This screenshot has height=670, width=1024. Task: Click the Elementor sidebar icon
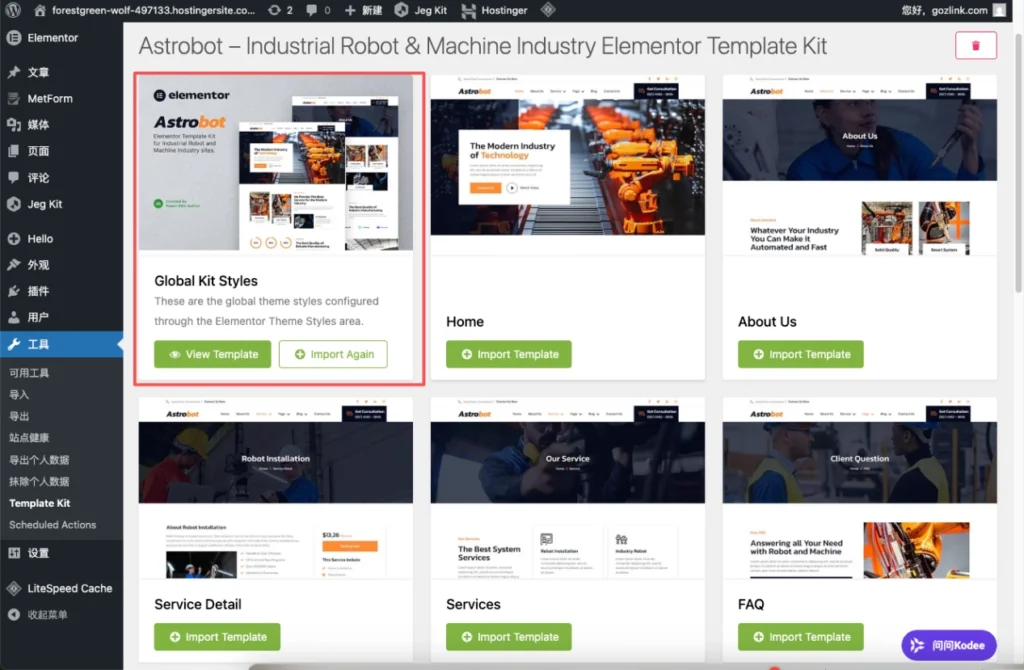14,38
